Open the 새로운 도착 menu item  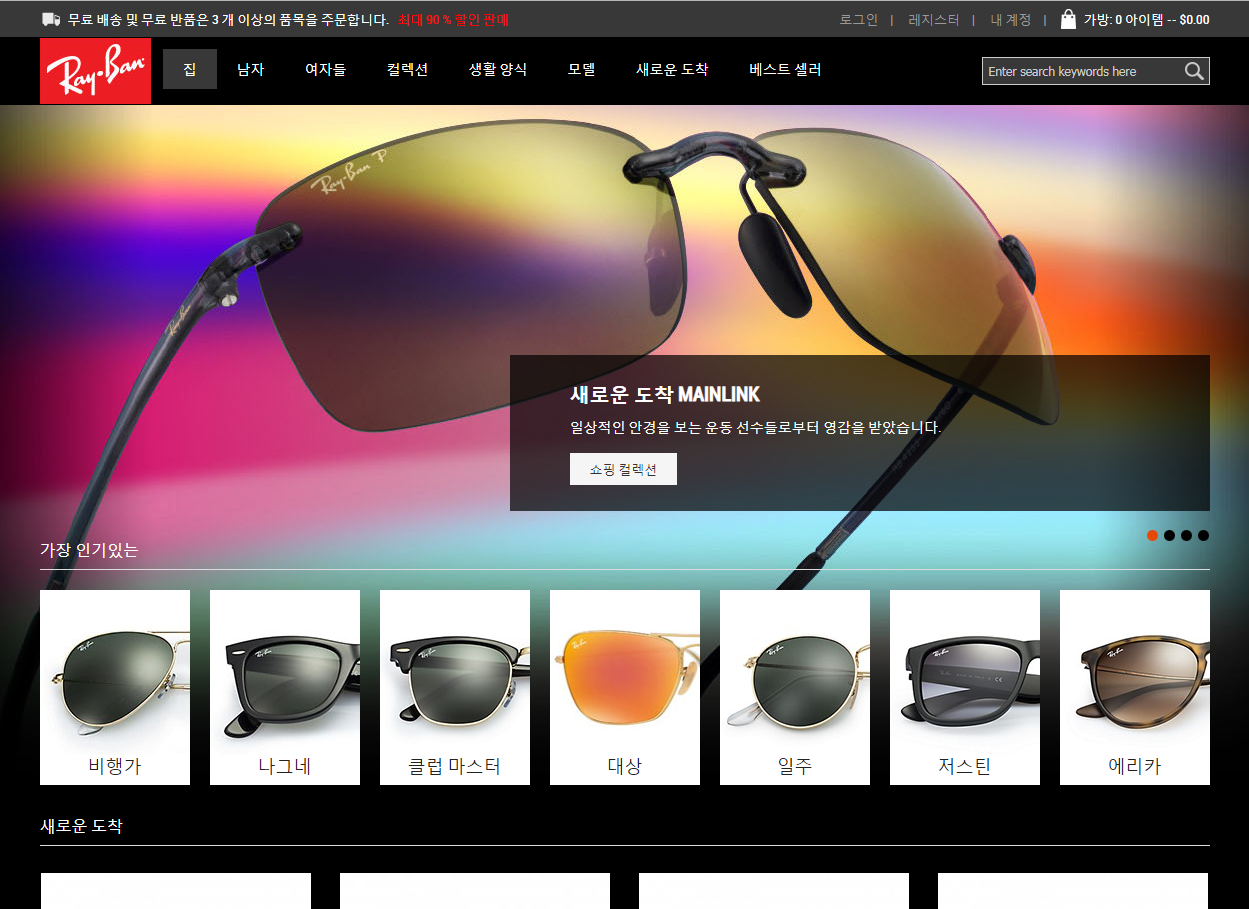pos(672,69)
